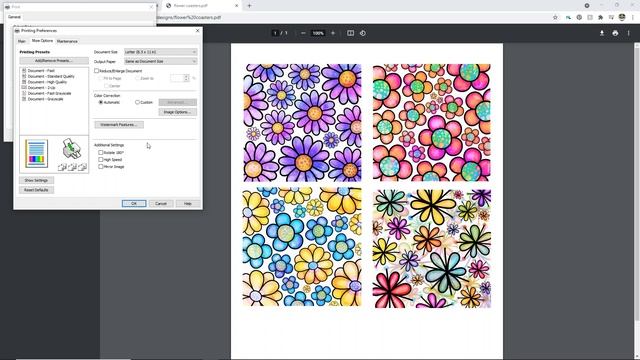Select Custom color correction
The width and height of the screenshot is (640, 360).
[x=137, y=102]
